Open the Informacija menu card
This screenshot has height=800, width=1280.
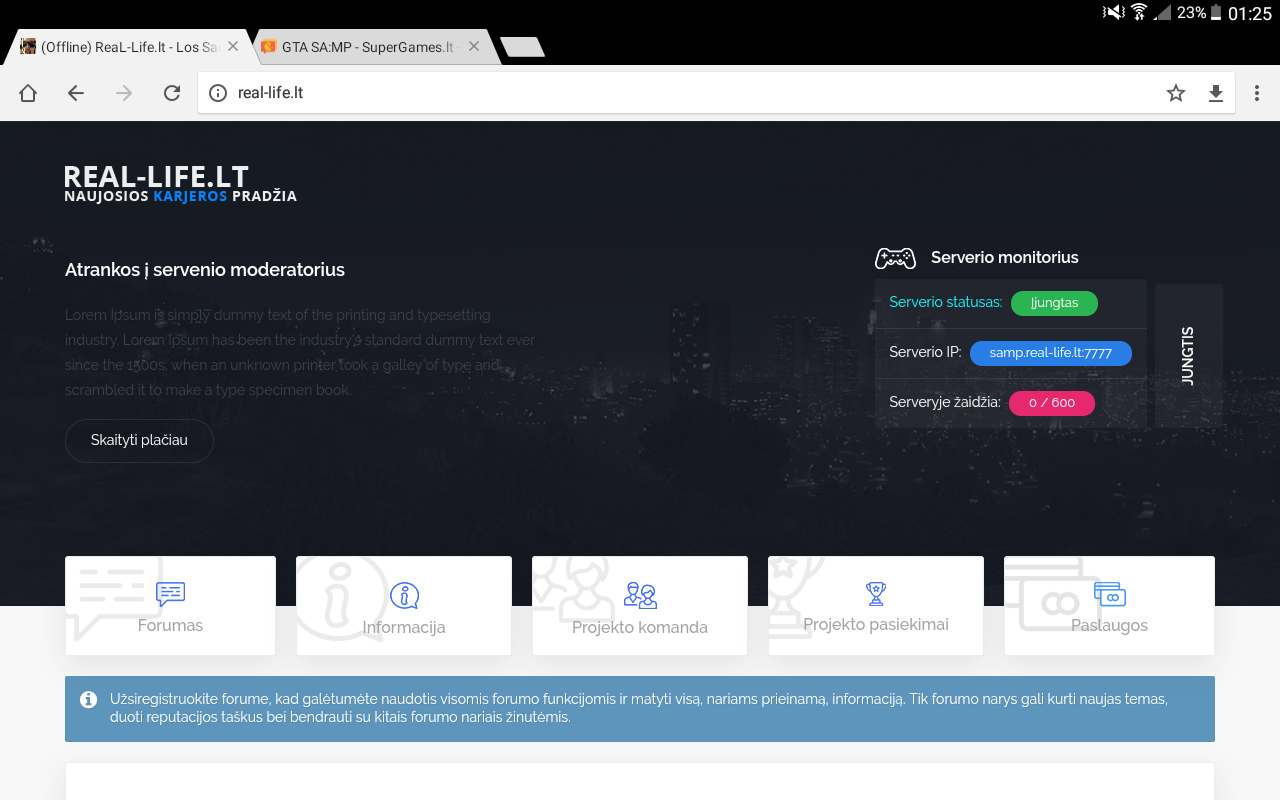404,606
